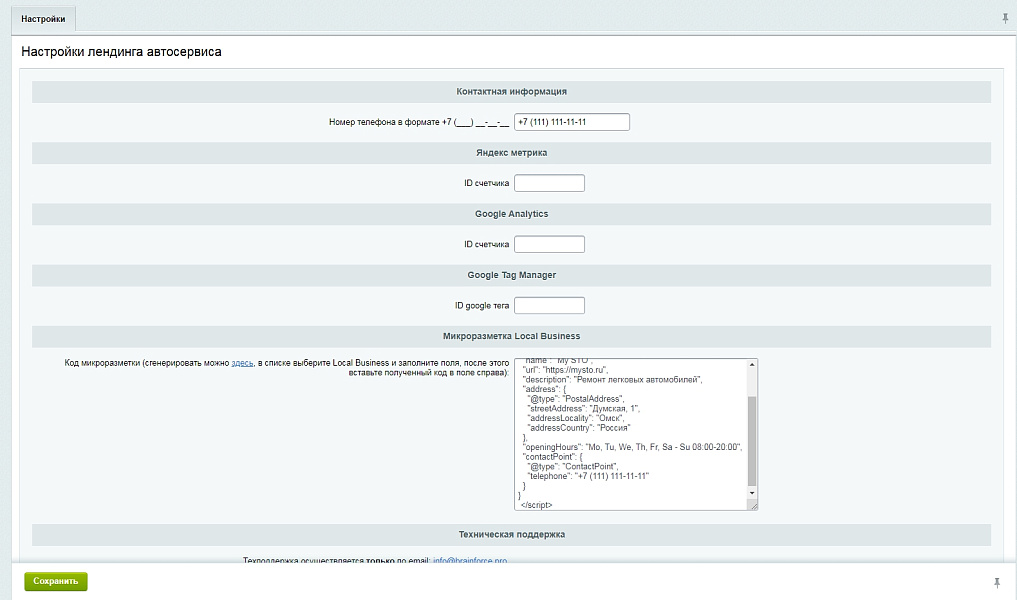Viewport: 1017px width, 600px height.
Task: Click the Яндекс метрика section header
Action: pos(511,152)
